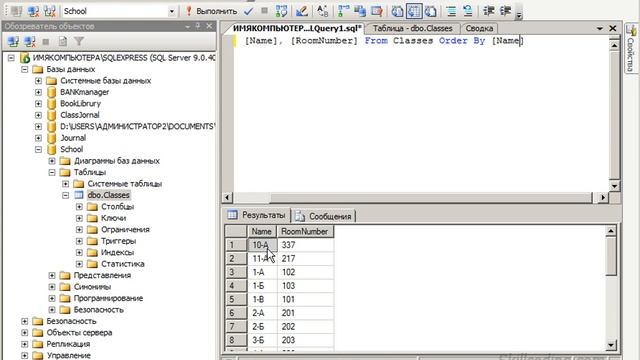The width and height of the screenshot is (640, 360).
Task: Click the Name column header in results
Action: [x=262, y=231]
